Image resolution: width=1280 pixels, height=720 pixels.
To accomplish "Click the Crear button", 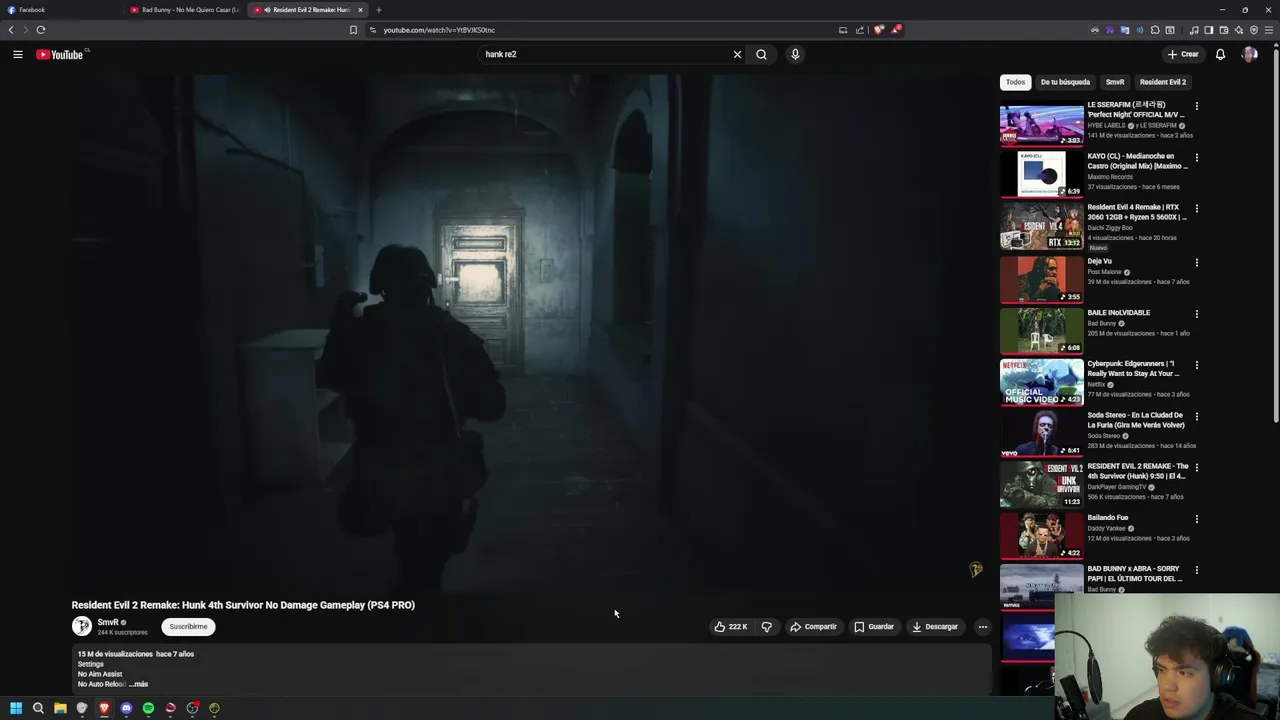I will coord(1182,54).
